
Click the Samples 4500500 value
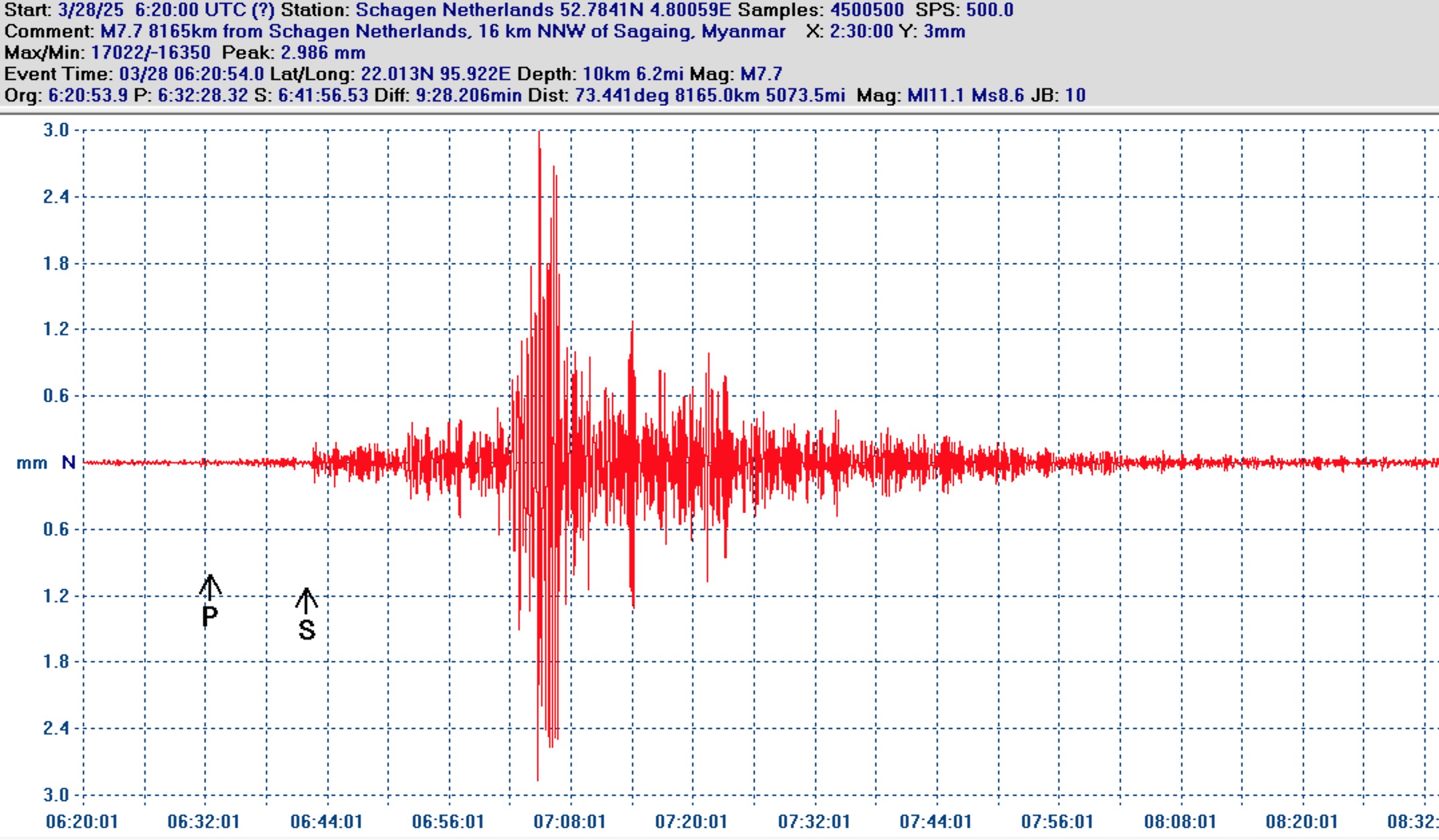[866, 10]
